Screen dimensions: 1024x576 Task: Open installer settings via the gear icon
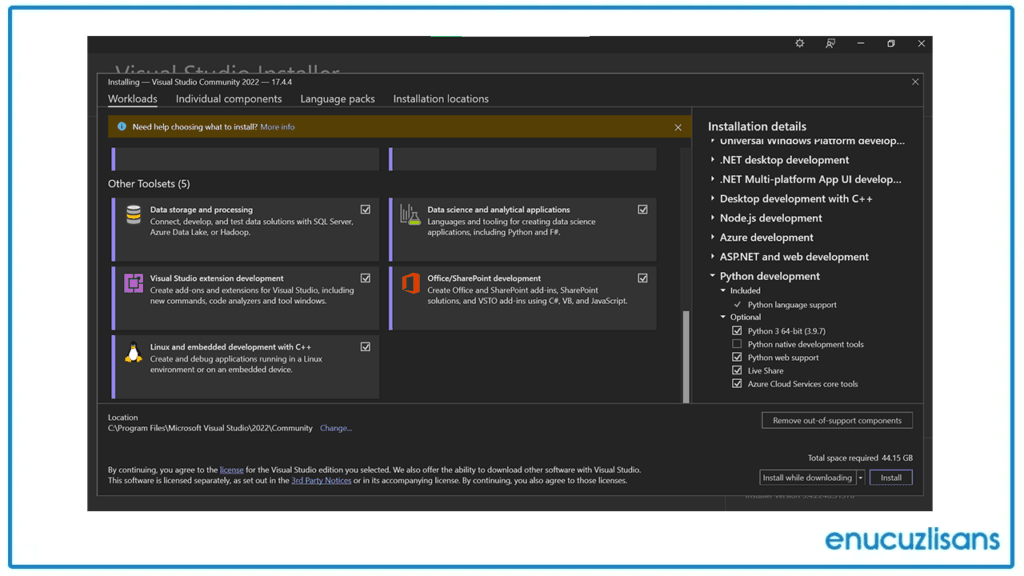tap(799, 43)
